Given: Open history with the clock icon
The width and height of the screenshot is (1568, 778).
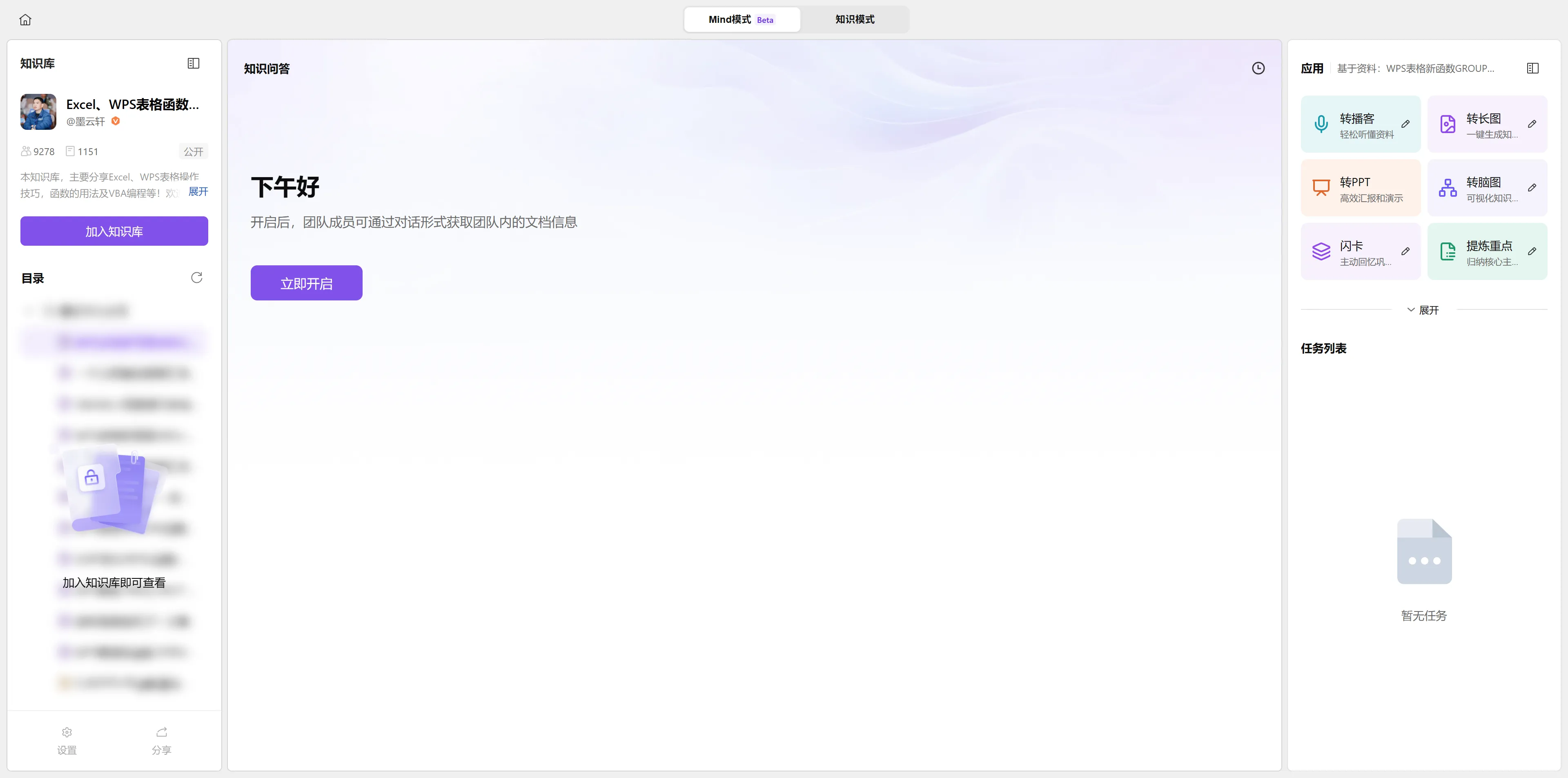Looking at the screenshot, I should [x=1258, y=68].
